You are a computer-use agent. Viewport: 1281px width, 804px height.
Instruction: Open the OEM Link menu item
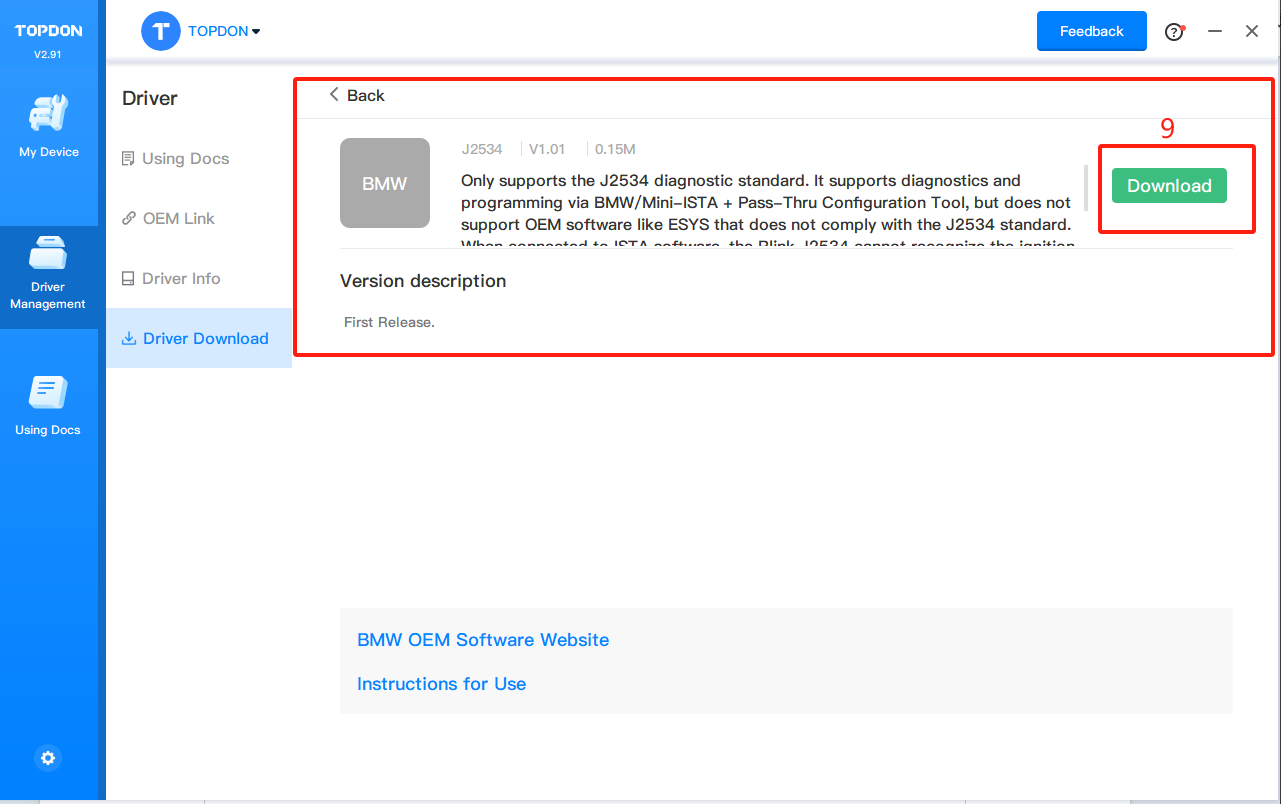click(168, 218)
